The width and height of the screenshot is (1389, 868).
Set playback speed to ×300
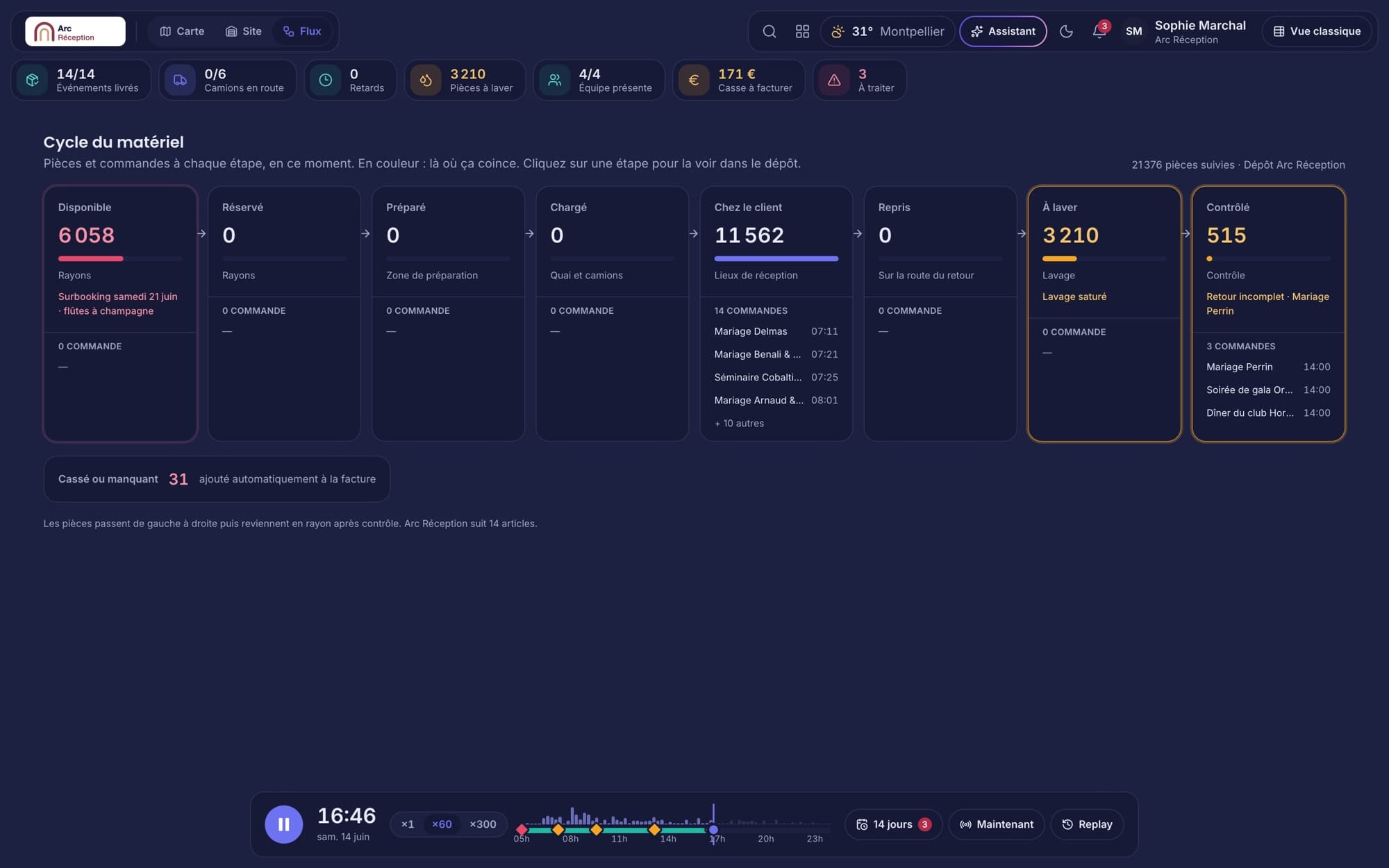point(483,824)
